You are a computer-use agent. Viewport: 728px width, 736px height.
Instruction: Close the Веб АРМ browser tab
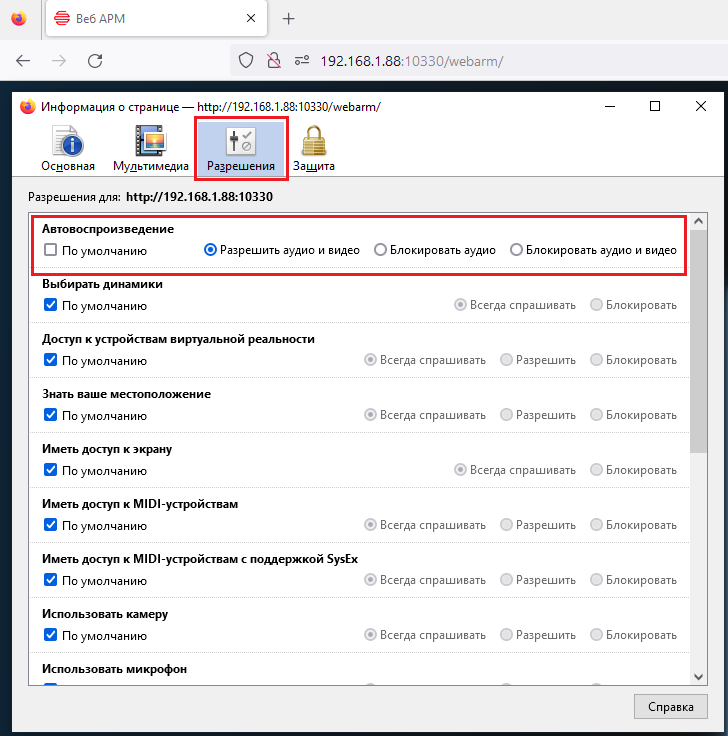click(x=251, y=18)
